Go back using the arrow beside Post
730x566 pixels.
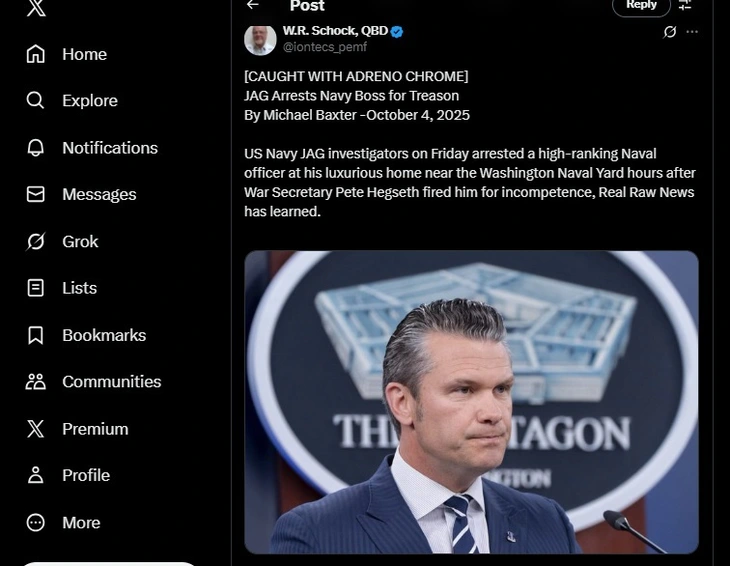click(x=253, y=5)
